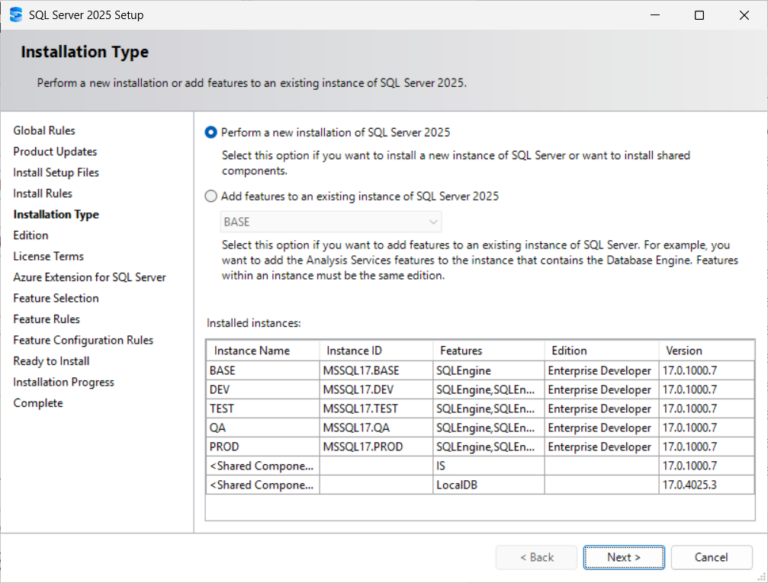
Task: Select the QA instance name cell
Action: coord(263,428)
